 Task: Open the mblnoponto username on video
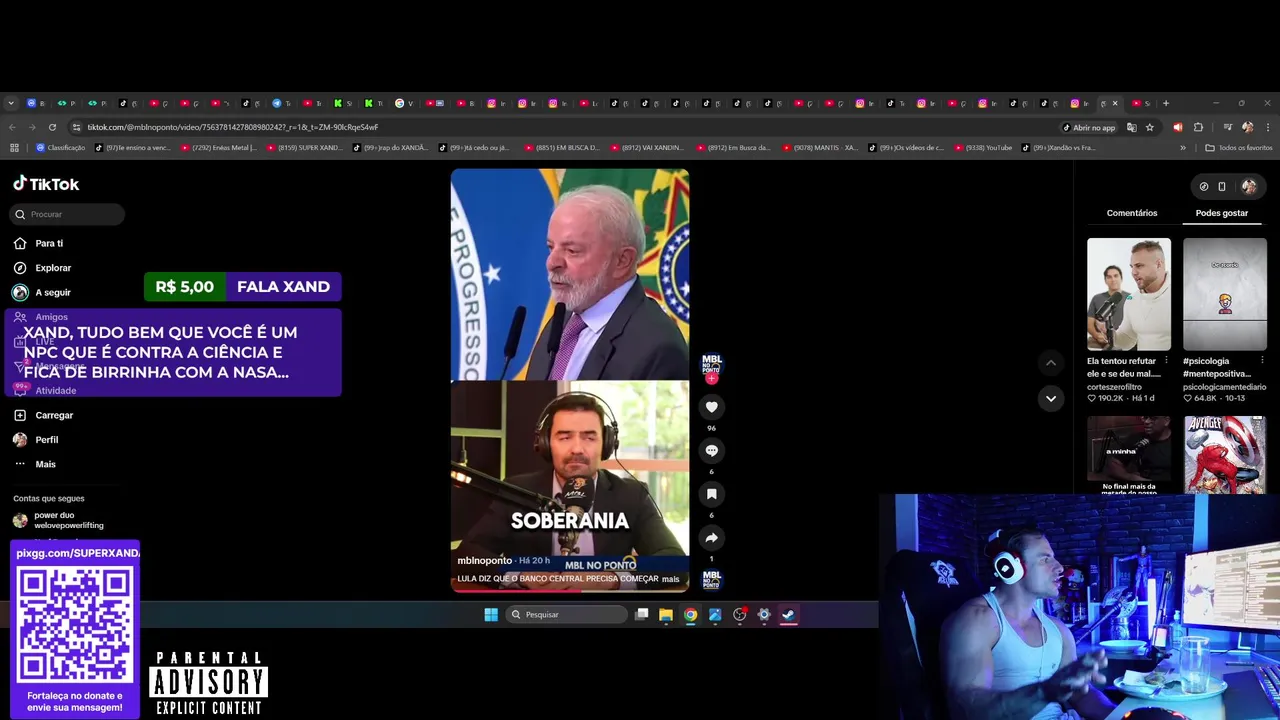click(484, 561)
